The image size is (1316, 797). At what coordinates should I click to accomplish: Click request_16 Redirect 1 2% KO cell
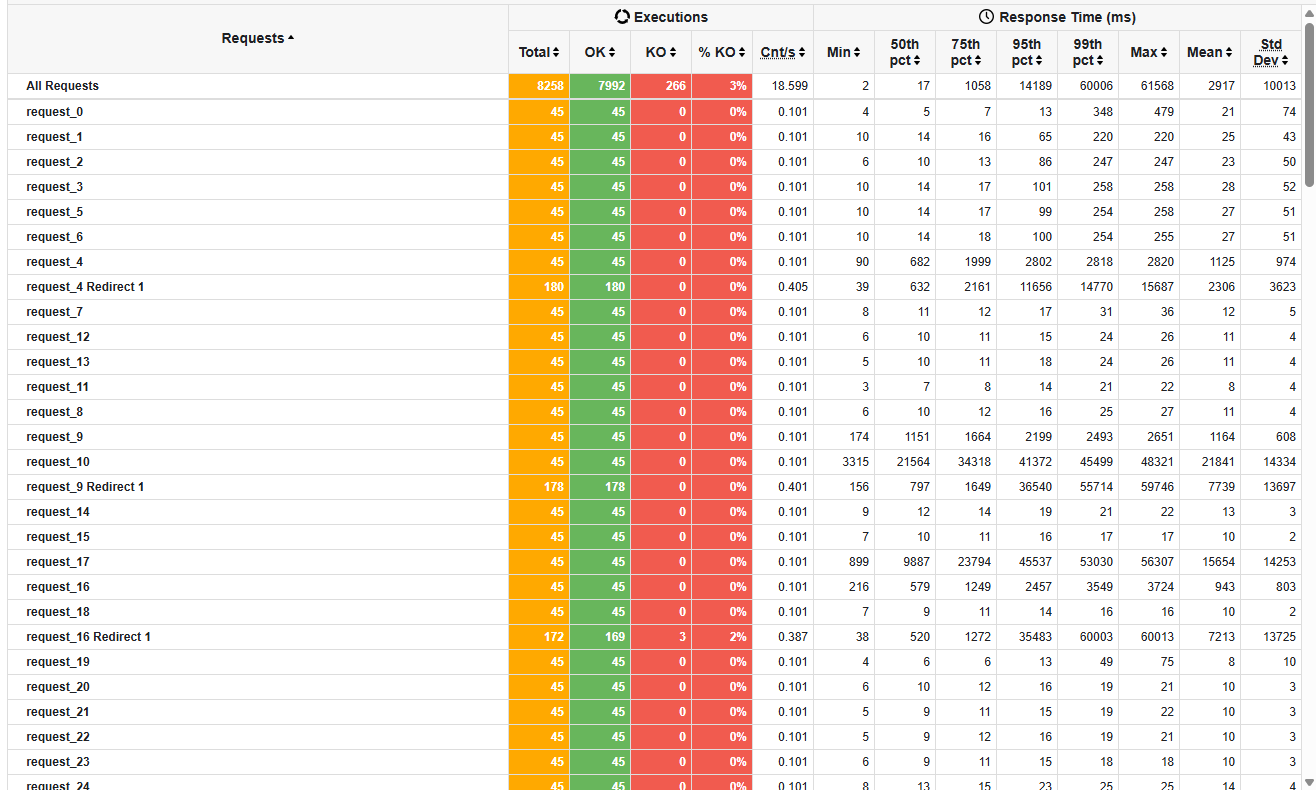(x=722, y=637)
